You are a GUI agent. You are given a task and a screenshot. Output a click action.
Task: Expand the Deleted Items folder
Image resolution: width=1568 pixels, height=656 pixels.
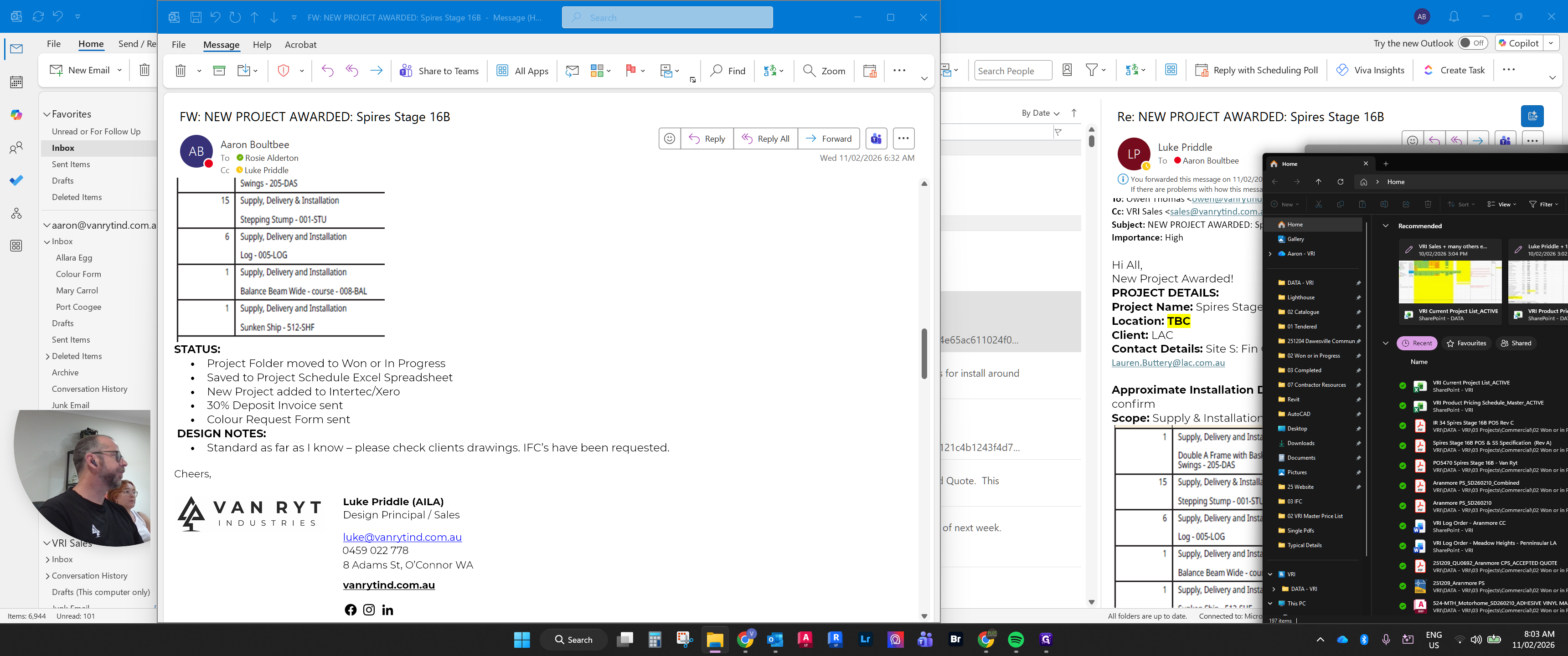pyautogui.click(x=47, y=357)
